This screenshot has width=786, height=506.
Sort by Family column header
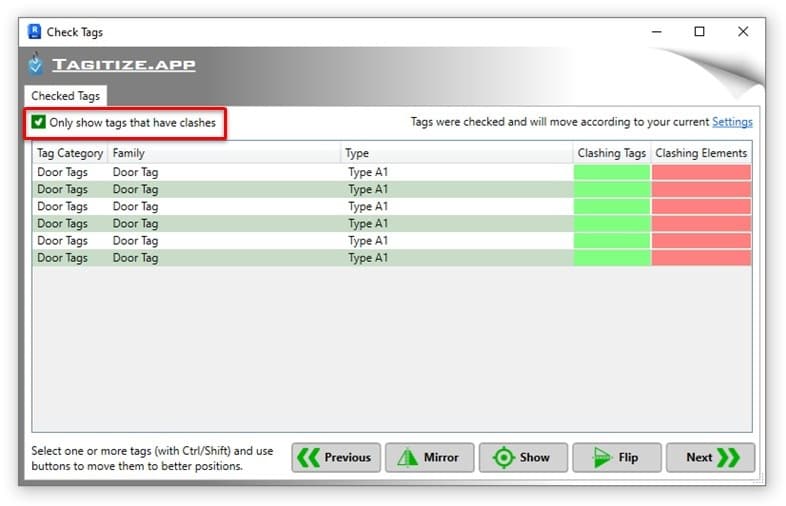(x=224, y=153)
